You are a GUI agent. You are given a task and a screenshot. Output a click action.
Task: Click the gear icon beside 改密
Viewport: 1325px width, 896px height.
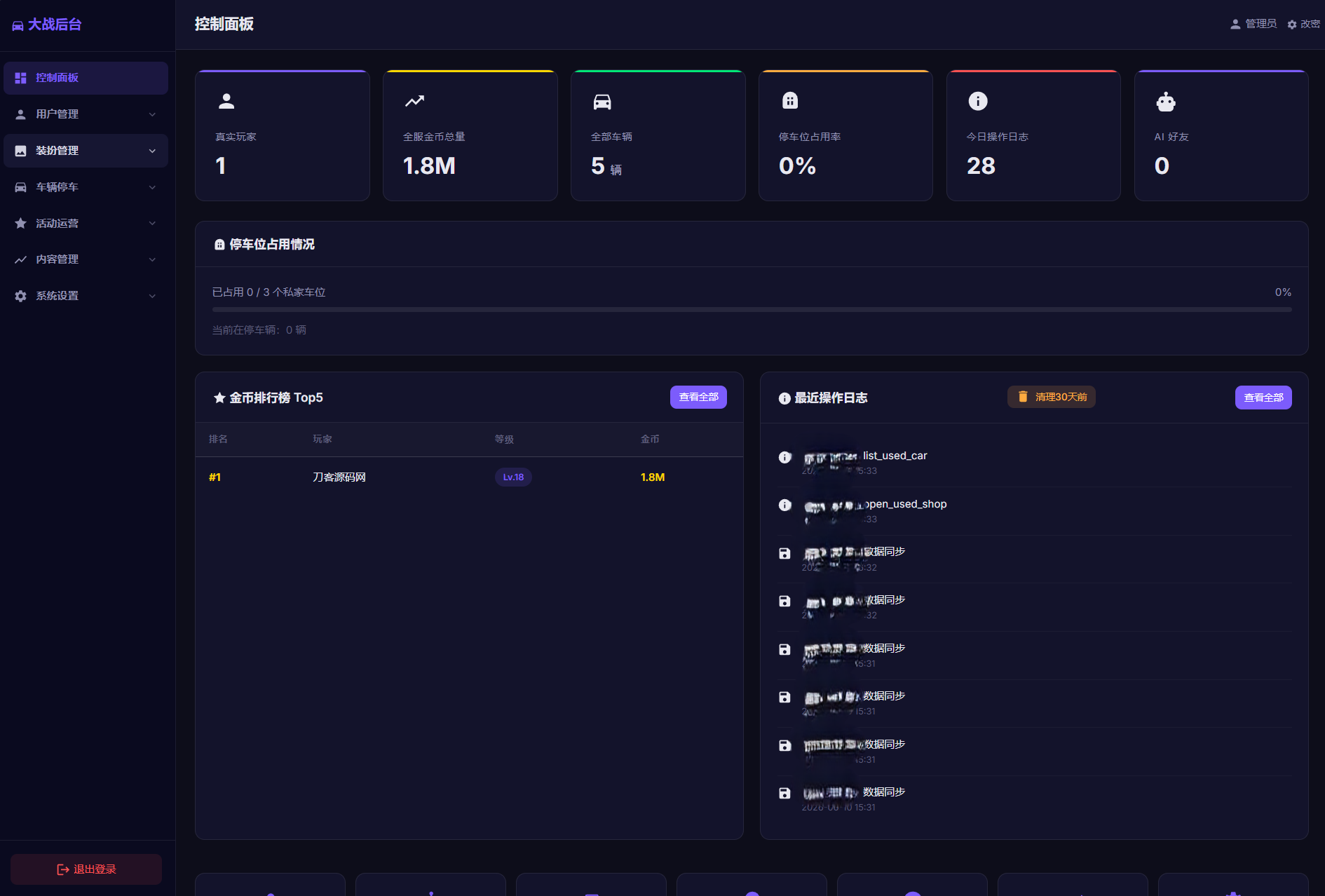(x=1292, y=25)
